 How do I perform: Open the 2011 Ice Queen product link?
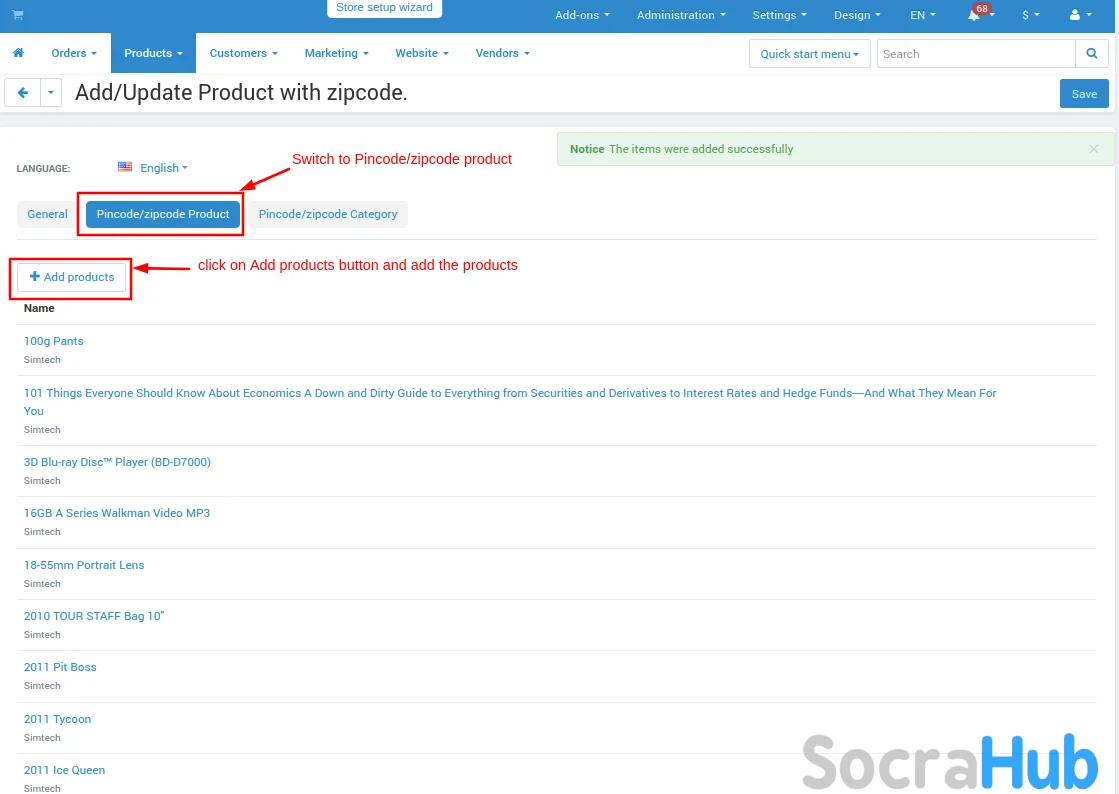click(64, 770)
